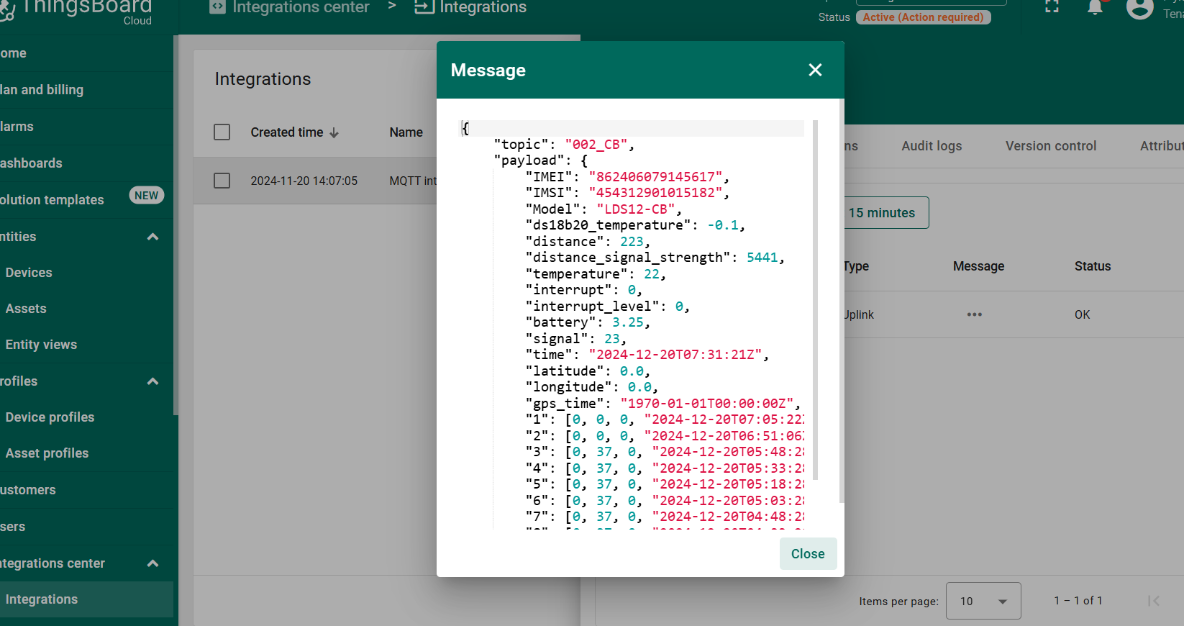
Task: Open Asset profiles in the sidebar
Action: click(86, 453)
